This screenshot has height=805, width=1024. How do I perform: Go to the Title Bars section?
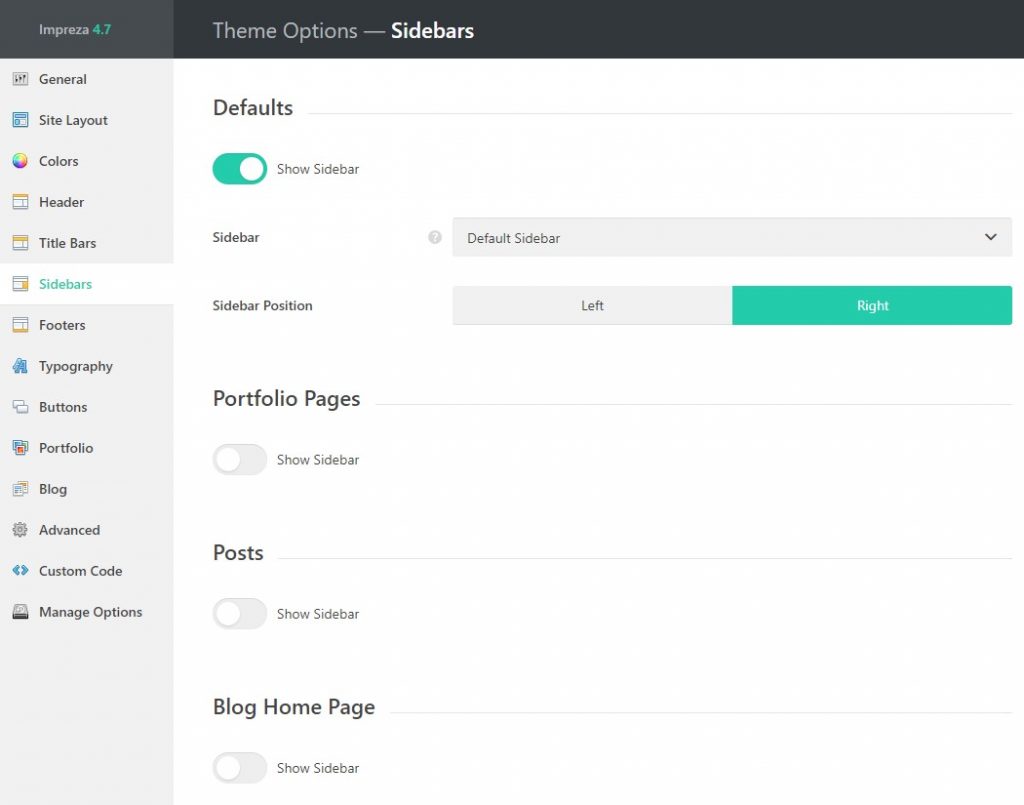pyautogui.click(x=67, y=243)
